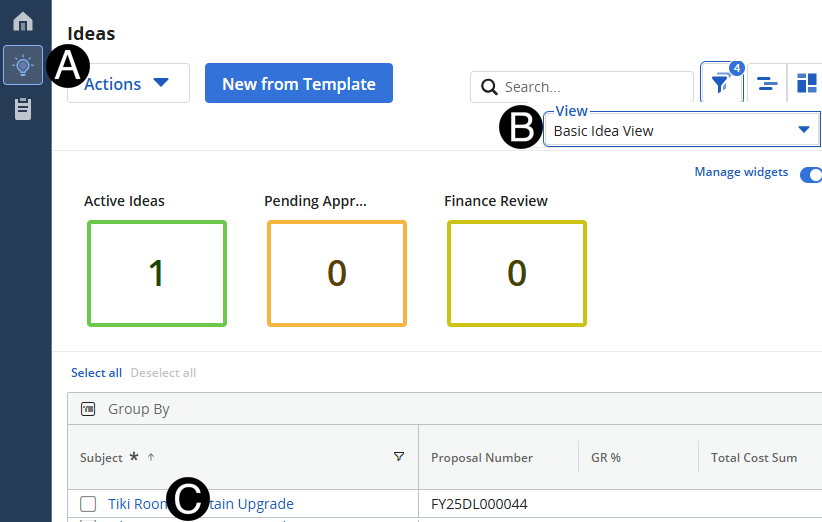Click the New from Template button

tap(298, 84)
